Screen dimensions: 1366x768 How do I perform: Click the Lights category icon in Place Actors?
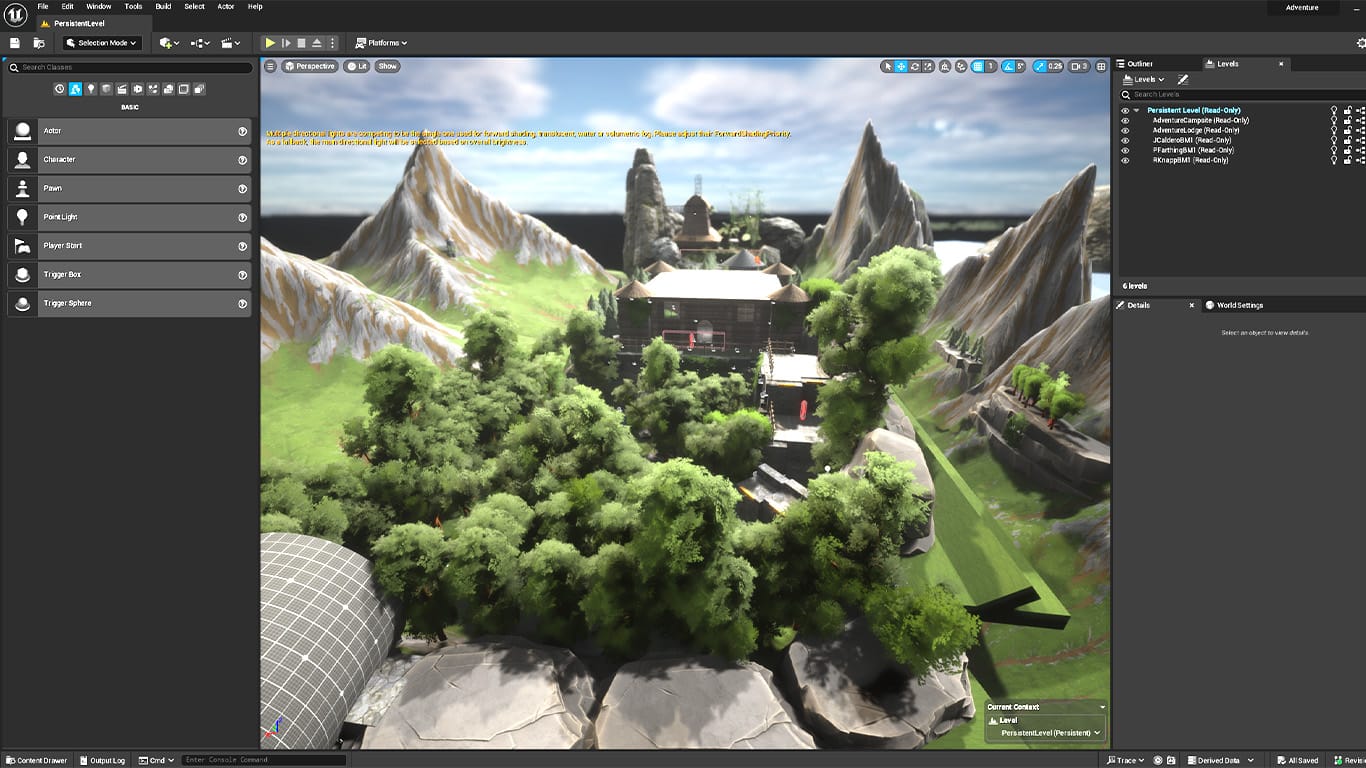click(91, 89)
